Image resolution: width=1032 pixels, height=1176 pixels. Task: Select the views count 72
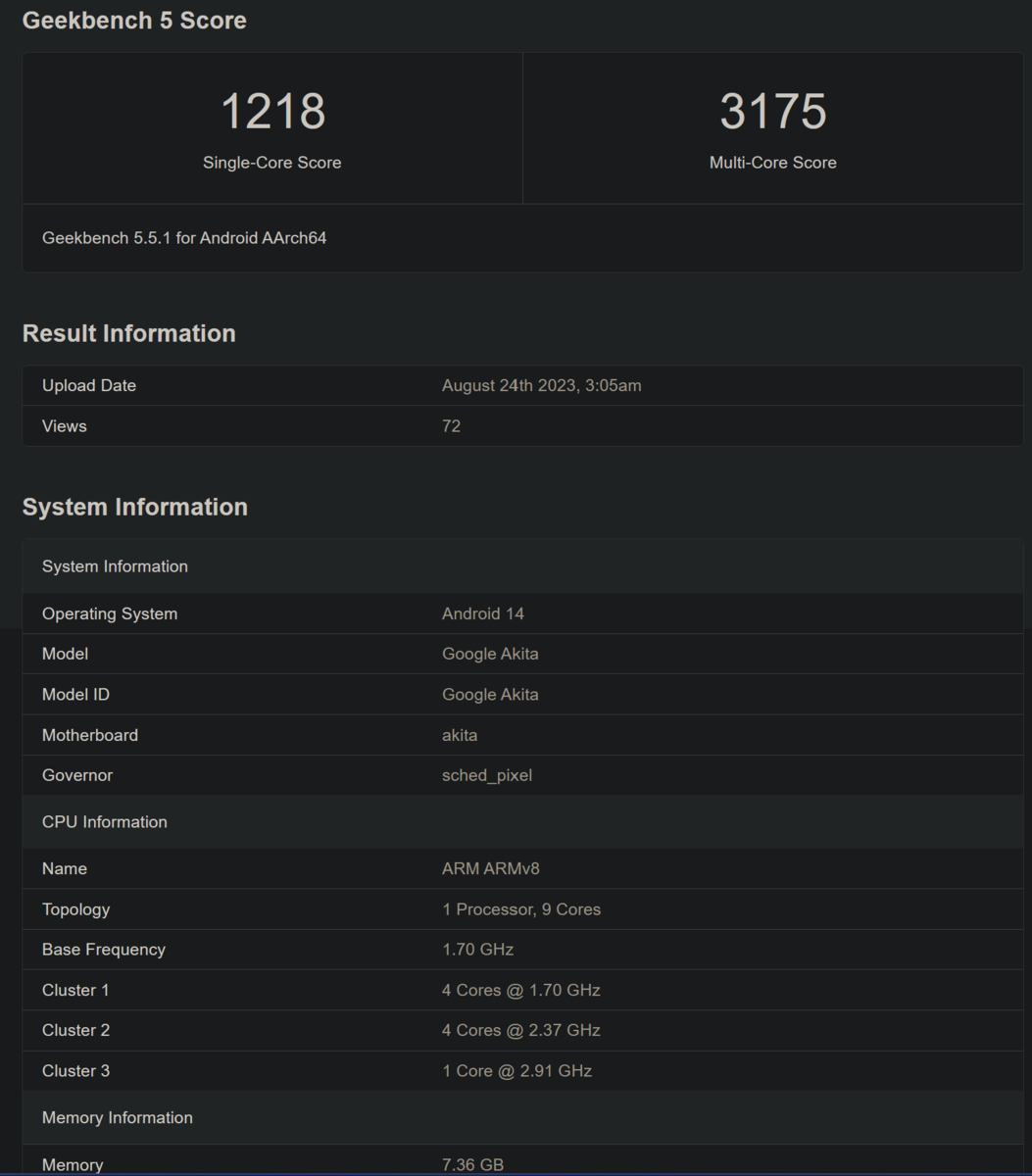451,426
